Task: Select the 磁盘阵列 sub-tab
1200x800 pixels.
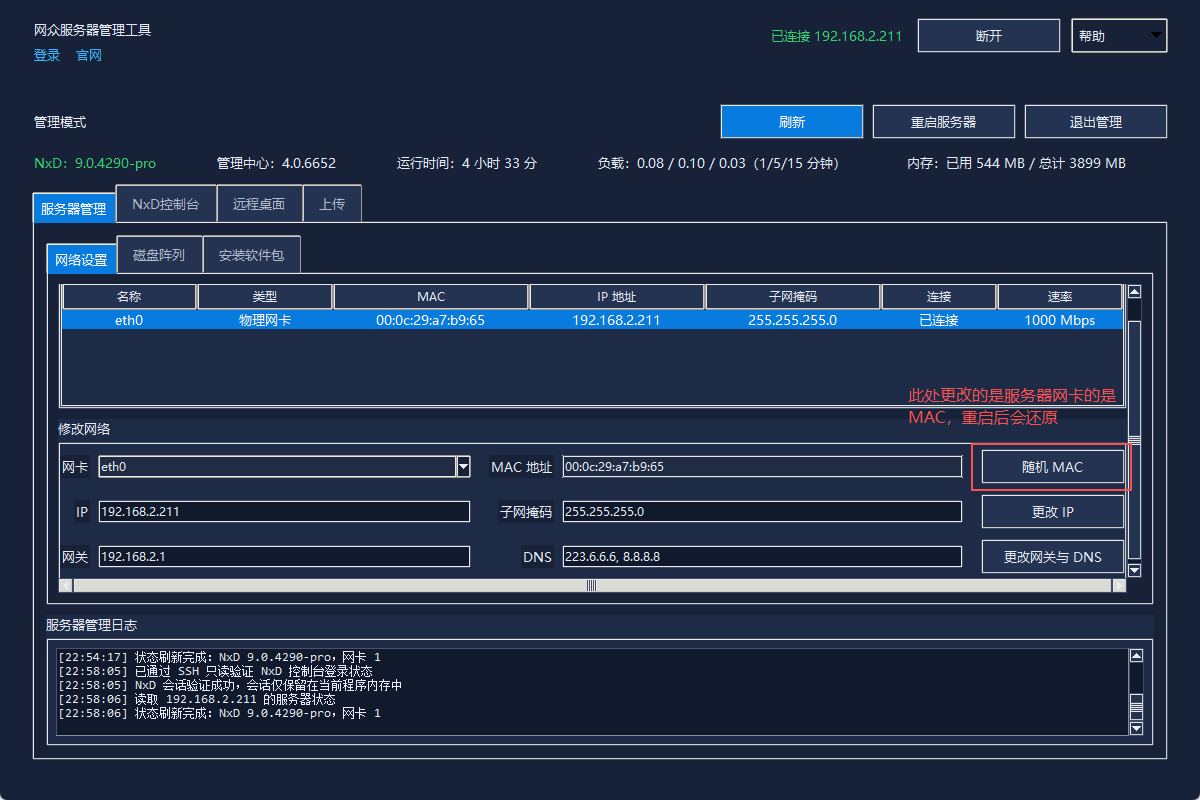Action: [159, 254]
